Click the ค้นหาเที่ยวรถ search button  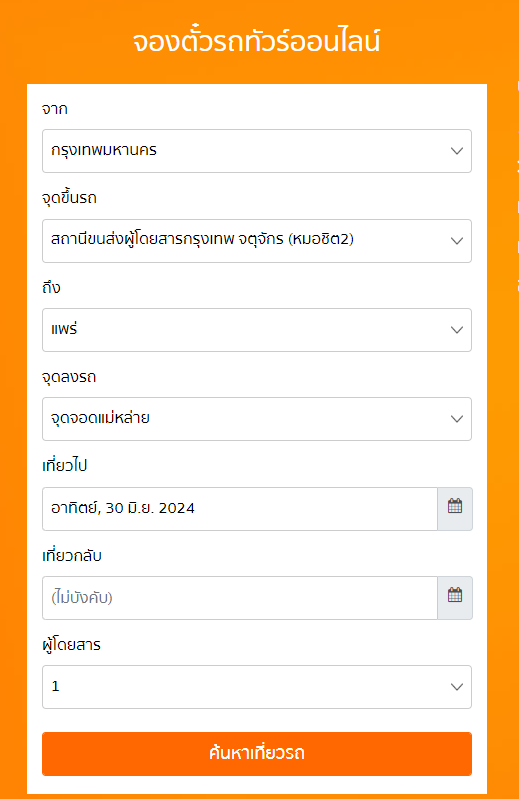[257, 754]
